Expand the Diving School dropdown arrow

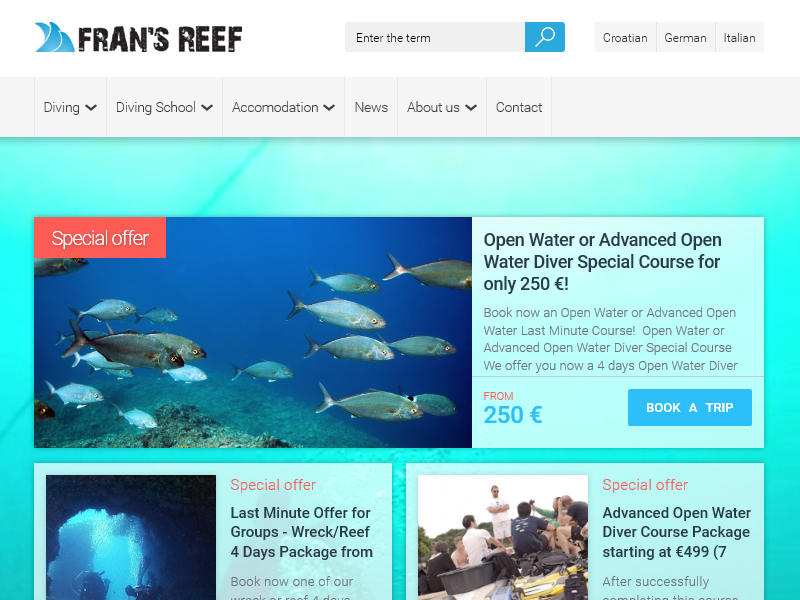[x=207, y=108]
